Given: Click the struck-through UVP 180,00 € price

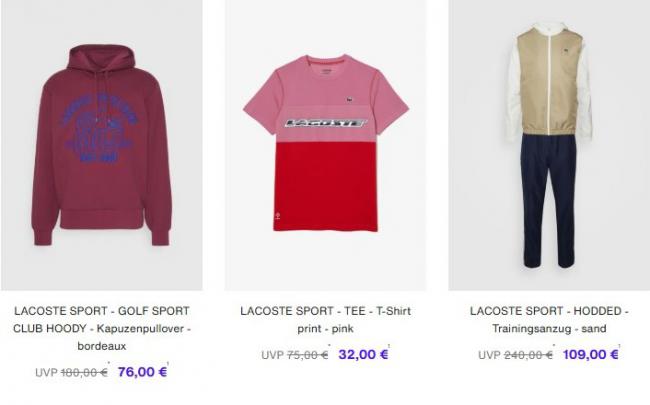Looking at the screenshot, I should coord(71,372).
